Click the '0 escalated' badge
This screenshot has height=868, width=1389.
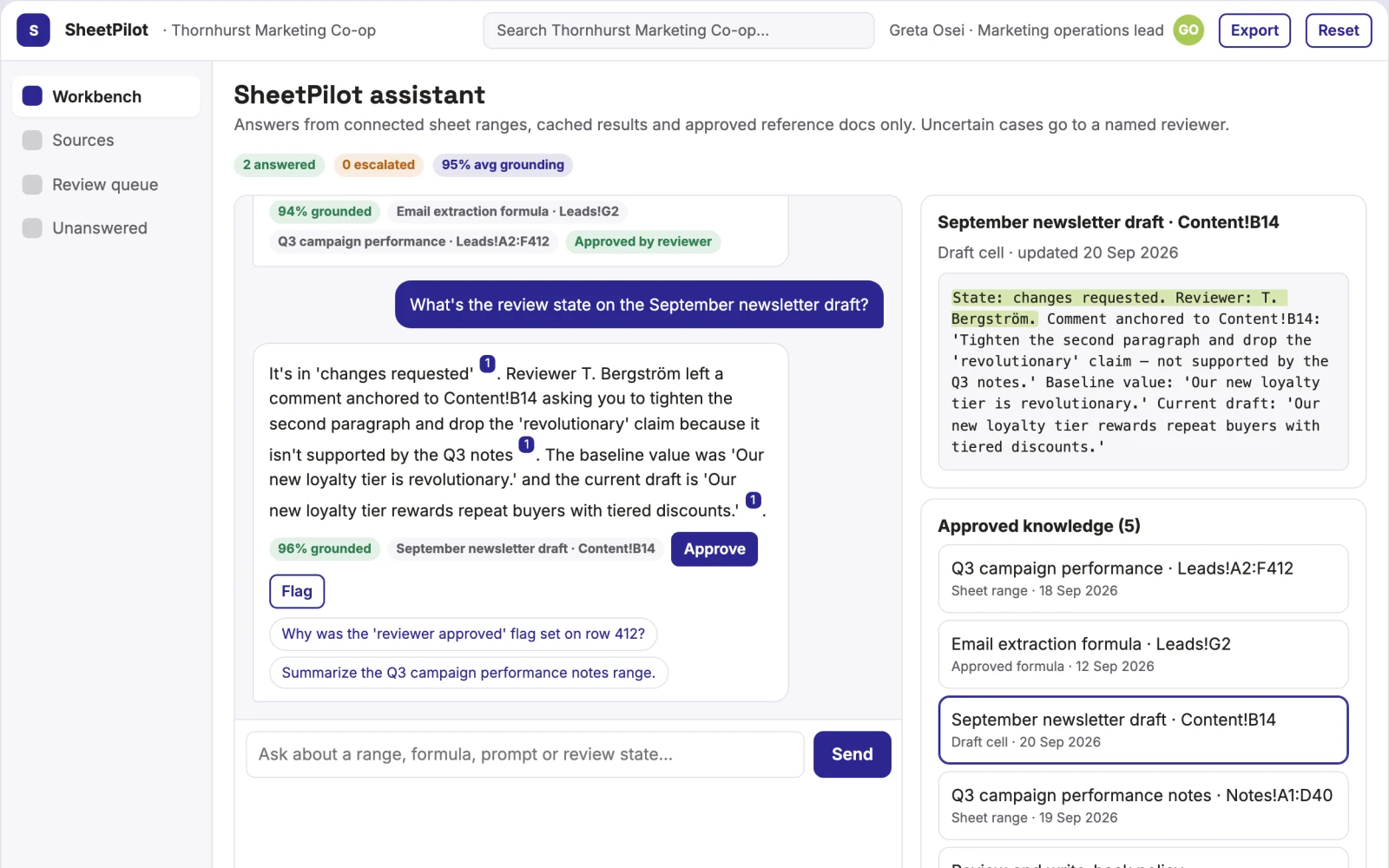379,165
